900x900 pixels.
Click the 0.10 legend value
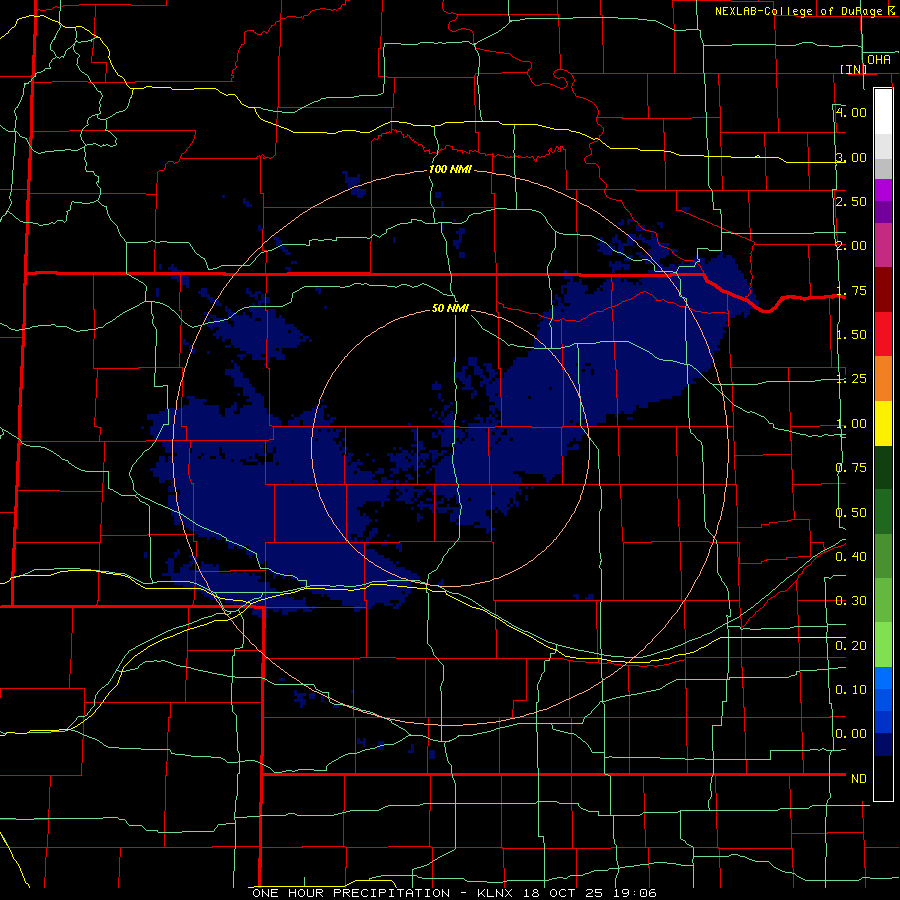(x=851, y=690)
